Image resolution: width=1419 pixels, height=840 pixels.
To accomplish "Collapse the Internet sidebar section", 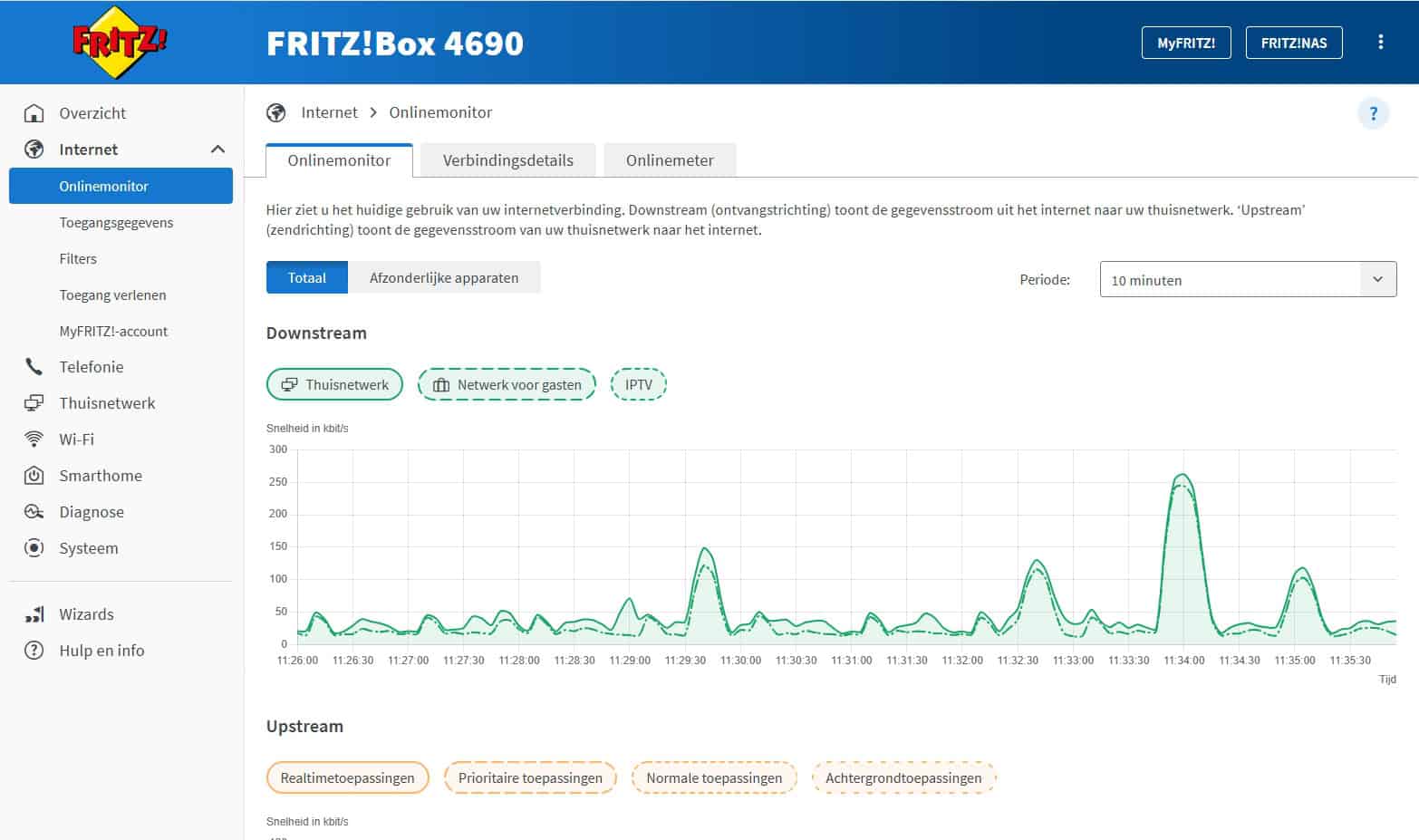I will click(217, 150).
